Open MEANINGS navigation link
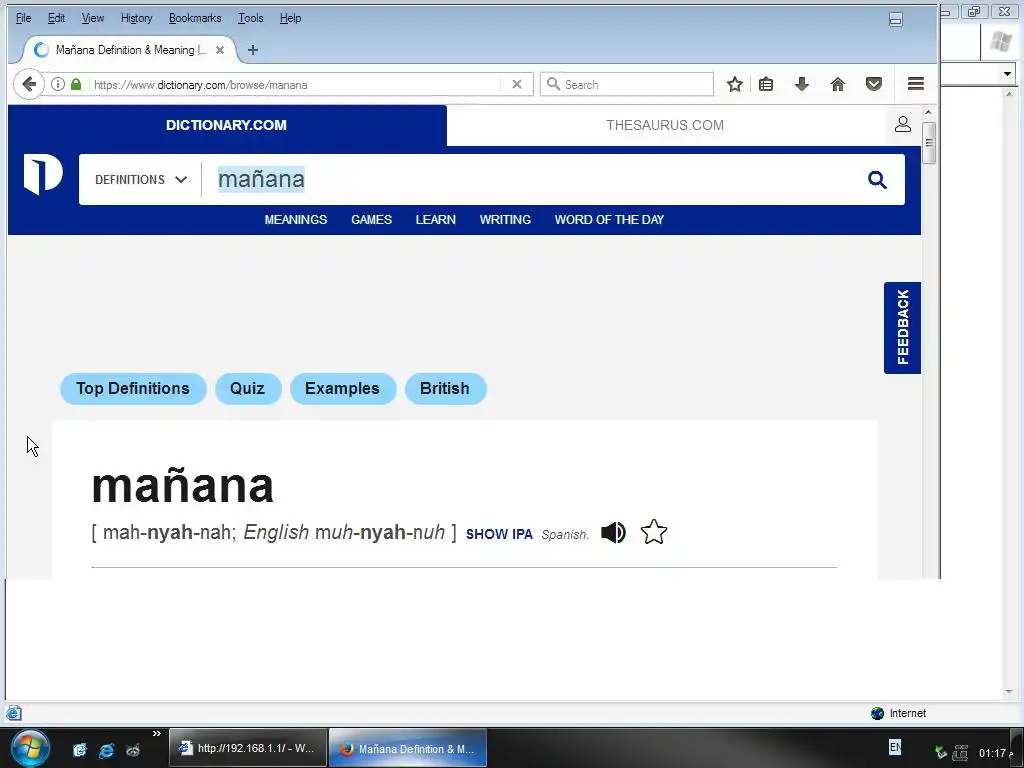The width and height of the screenshot is (1024, 768). [x=295, y=220]
